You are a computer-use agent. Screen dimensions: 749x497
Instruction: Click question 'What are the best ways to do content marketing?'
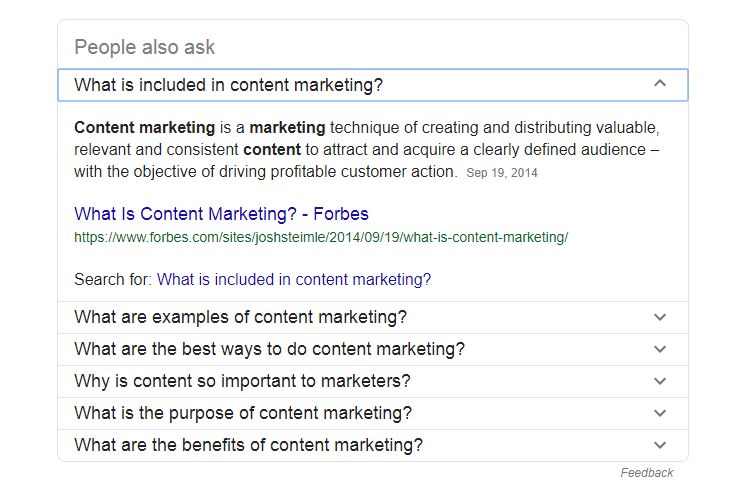tap(269, 349)
